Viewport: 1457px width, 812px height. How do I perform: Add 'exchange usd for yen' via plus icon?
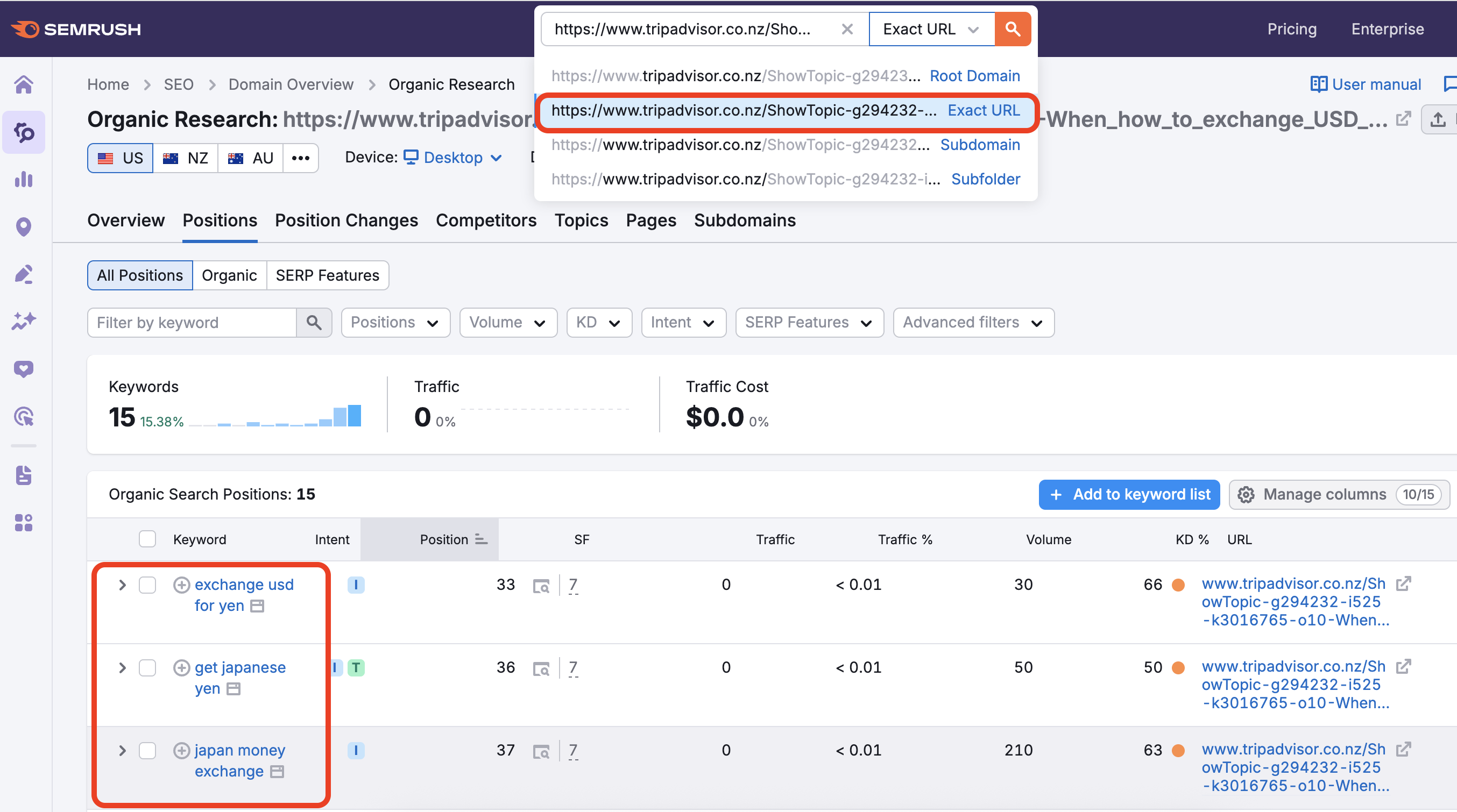(x=181, y=585)
